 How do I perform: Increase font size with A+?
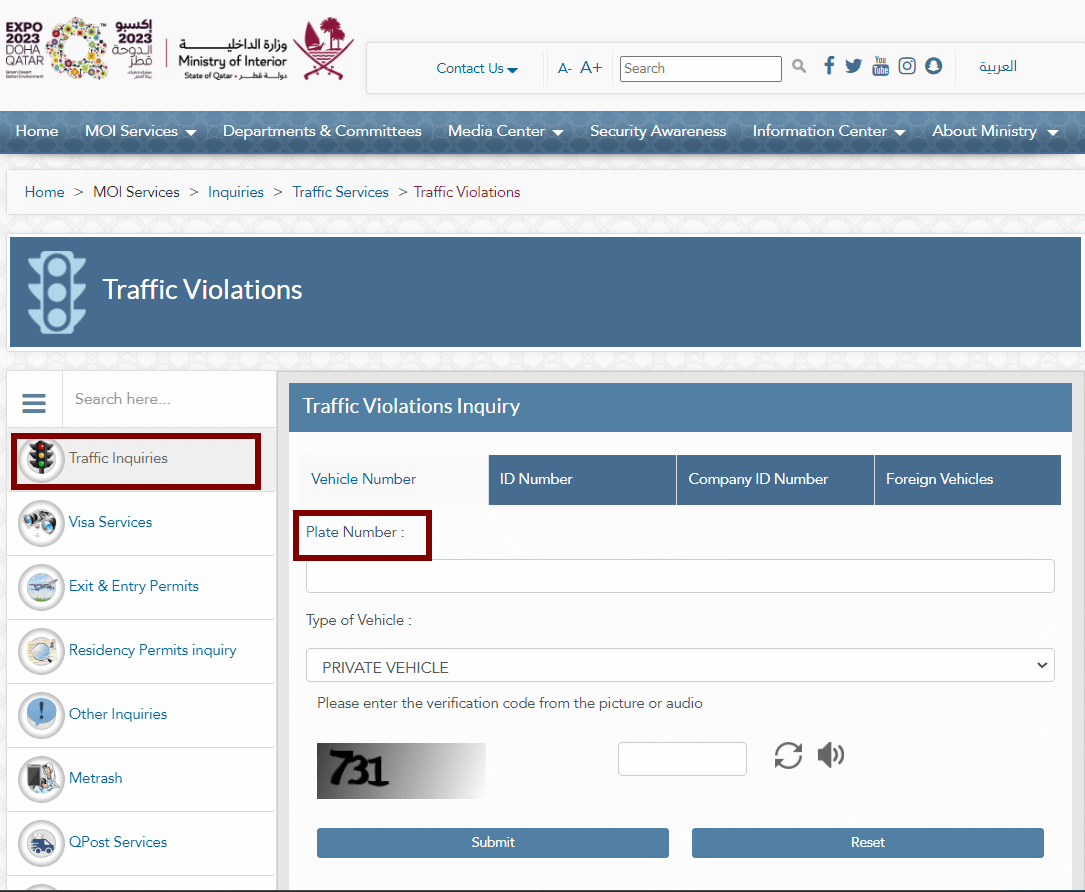(591, 67)
